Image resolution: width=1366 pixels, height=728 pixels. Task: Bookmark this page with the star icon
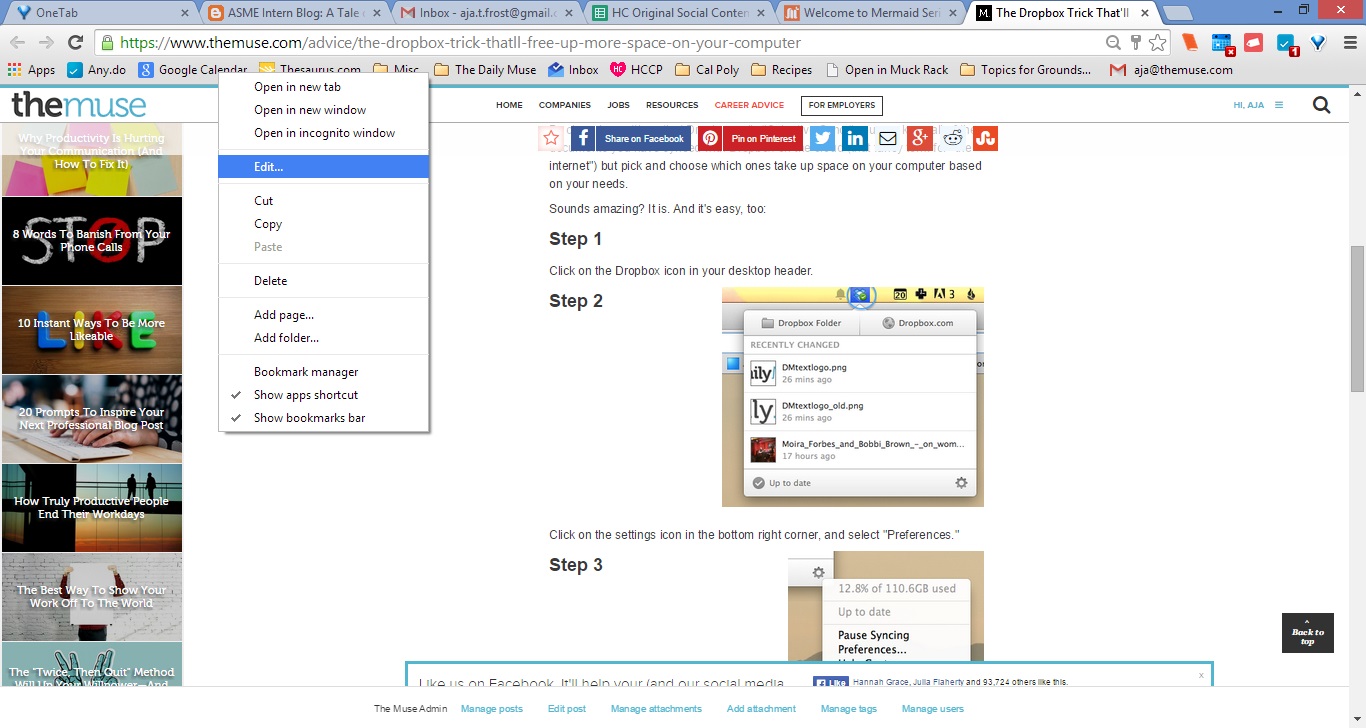click(1157, 43)
